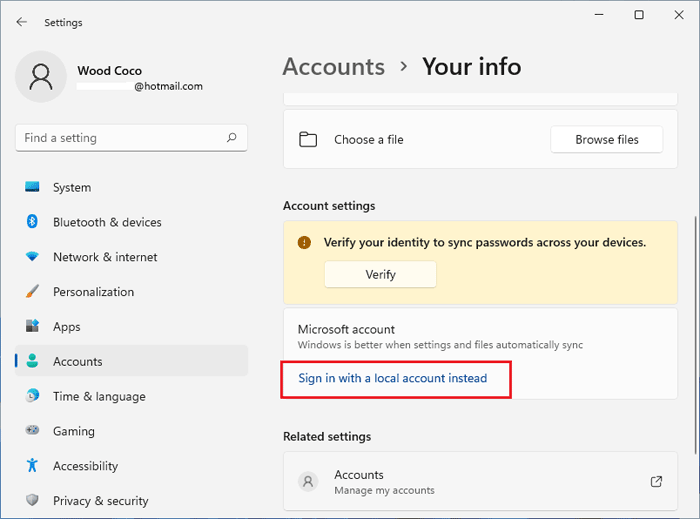This screenshot has height=519, width=700.
Task: Open Accessibility settings
Action: [x=132, y=465]
